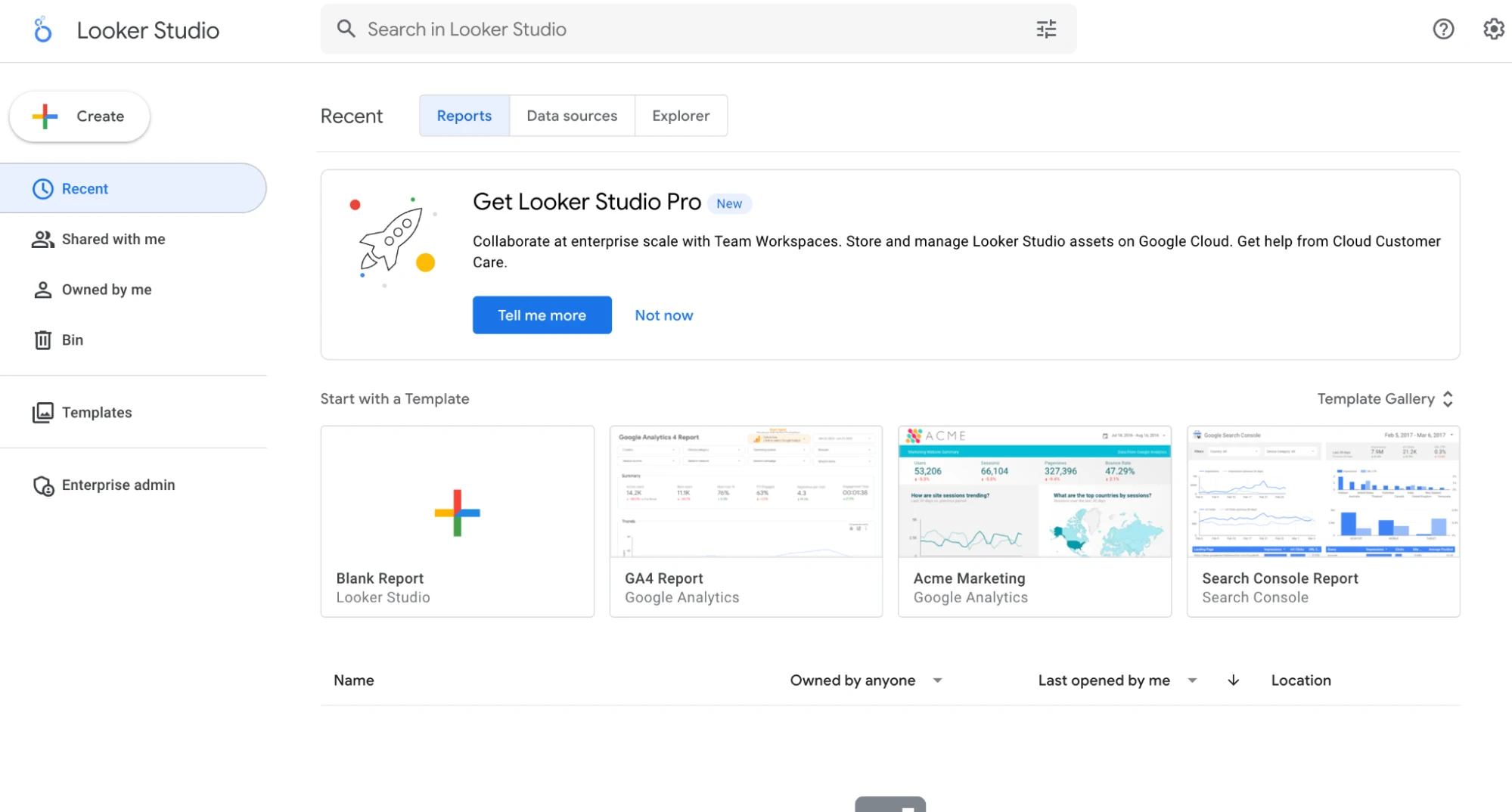Click the search magnifier icon
The image size is (1512, 812).
(346, 29)
